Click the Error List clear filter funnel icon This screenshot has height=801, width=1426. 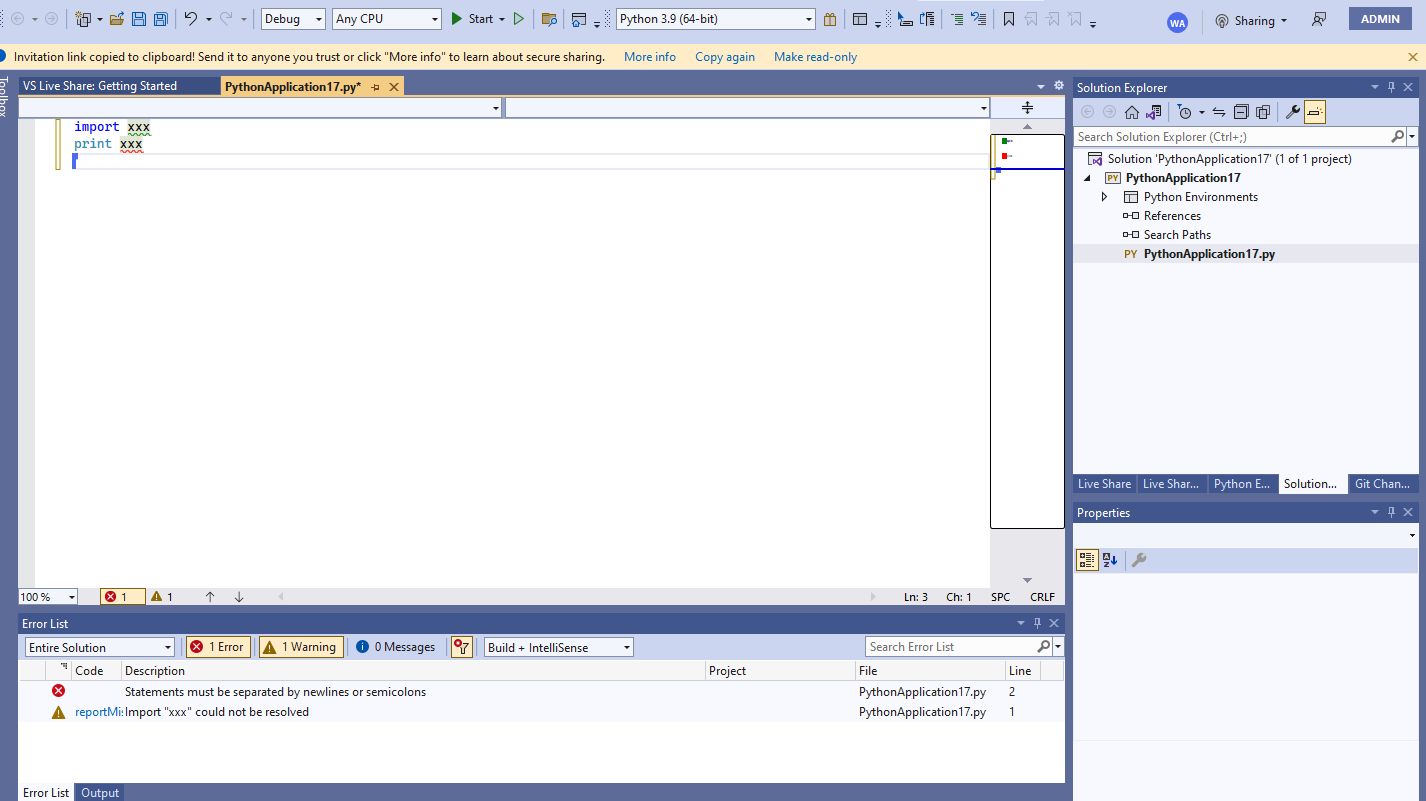point(461,647)
